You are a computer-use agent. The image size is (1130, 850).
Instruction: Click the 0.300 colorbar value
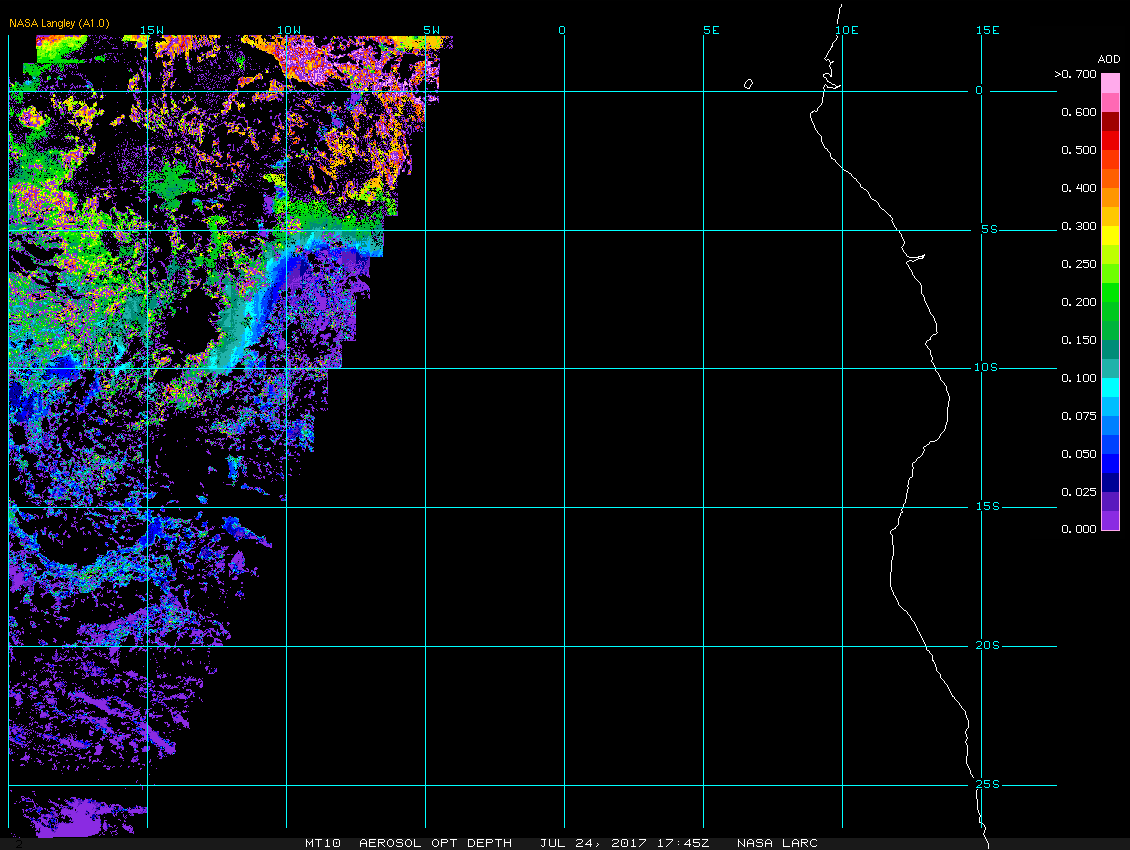point(1079,226)
